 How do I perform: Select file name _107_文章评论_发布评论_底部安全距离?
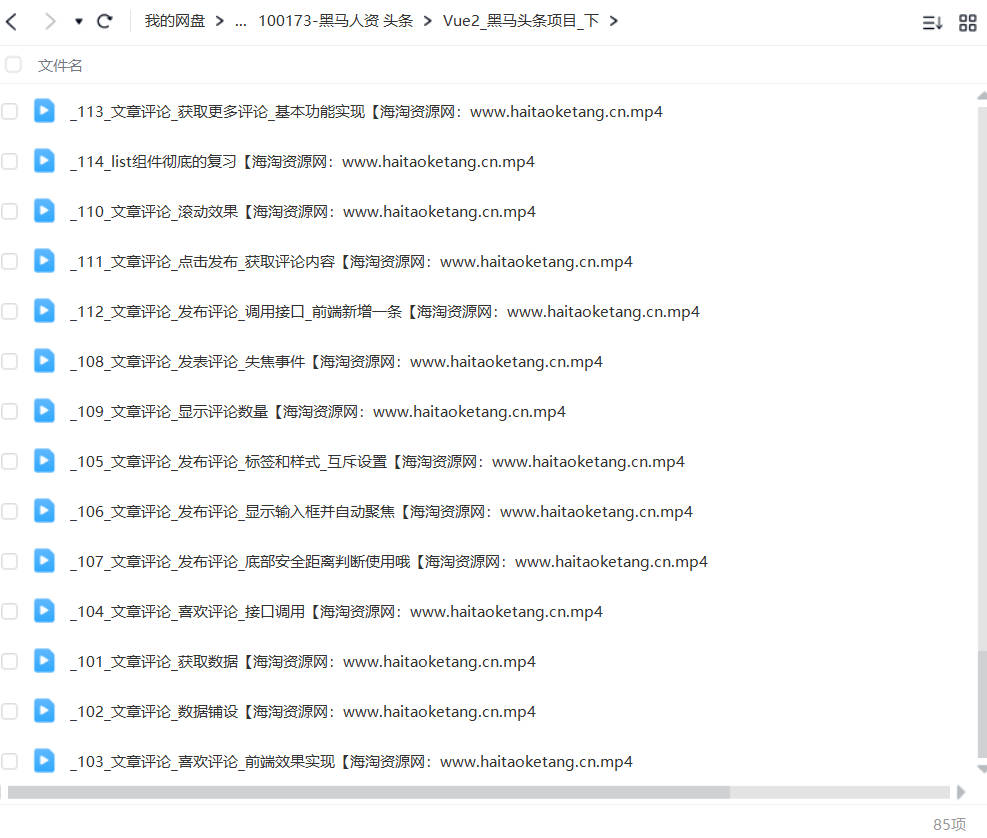pyautogui.click(x=389, y=562)
